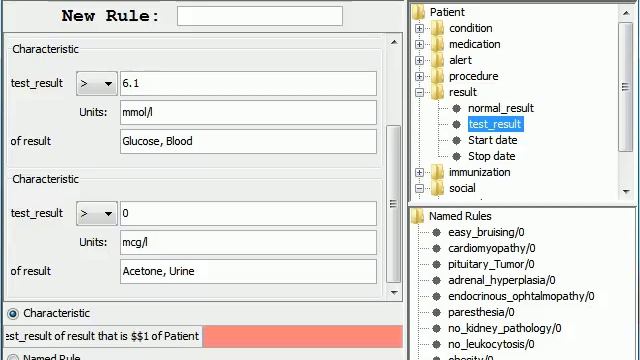640x360 pixels.
Task: Click the medication folder icon
Action: [438, 44]
